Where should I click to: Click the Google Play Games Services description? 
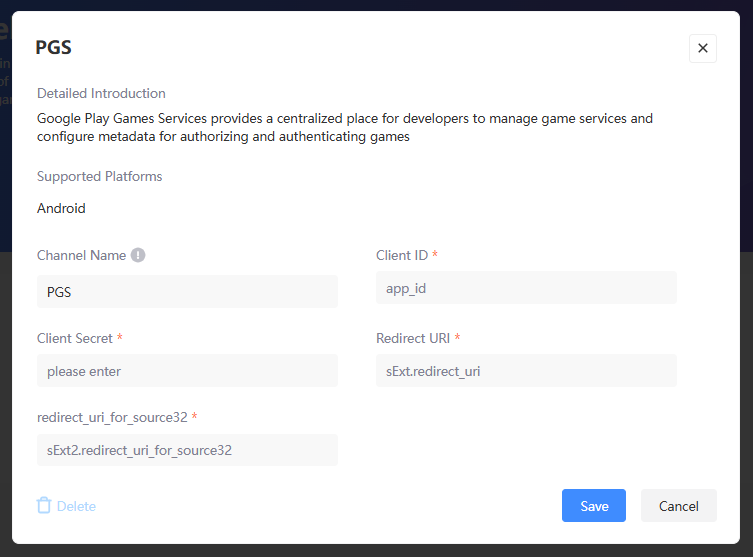click(x=344, y=127)
